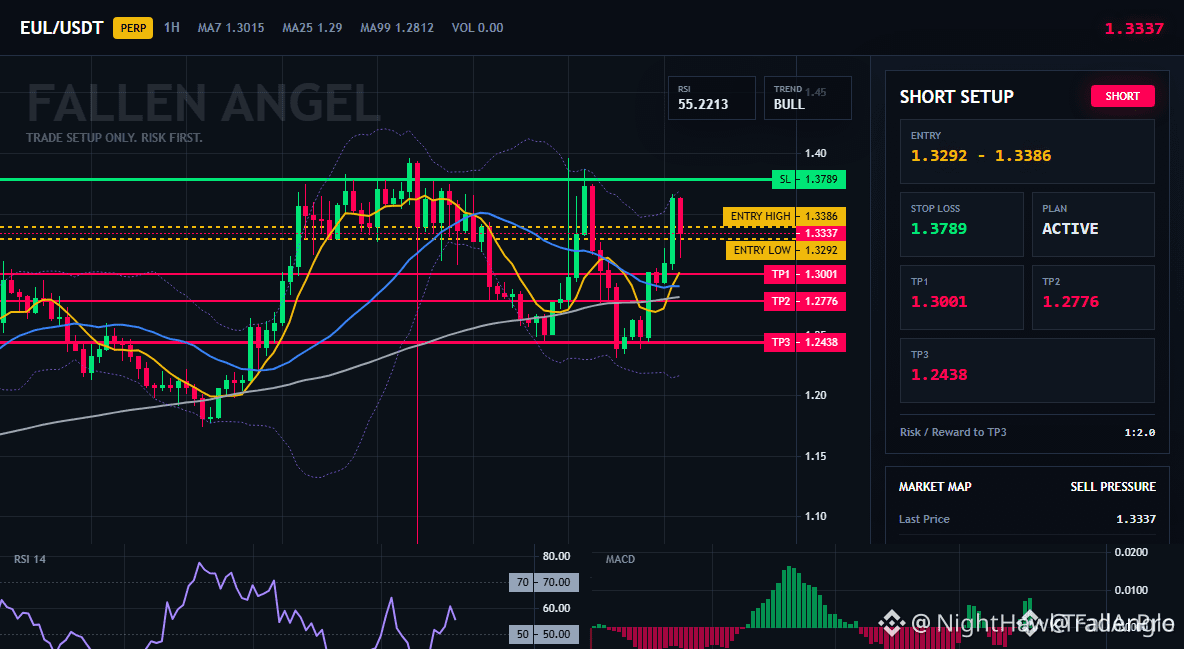This screenshot has height=649, width=1184.
Task: Click the Risk / Reward to TP3 row
Action: point(1027,432)
